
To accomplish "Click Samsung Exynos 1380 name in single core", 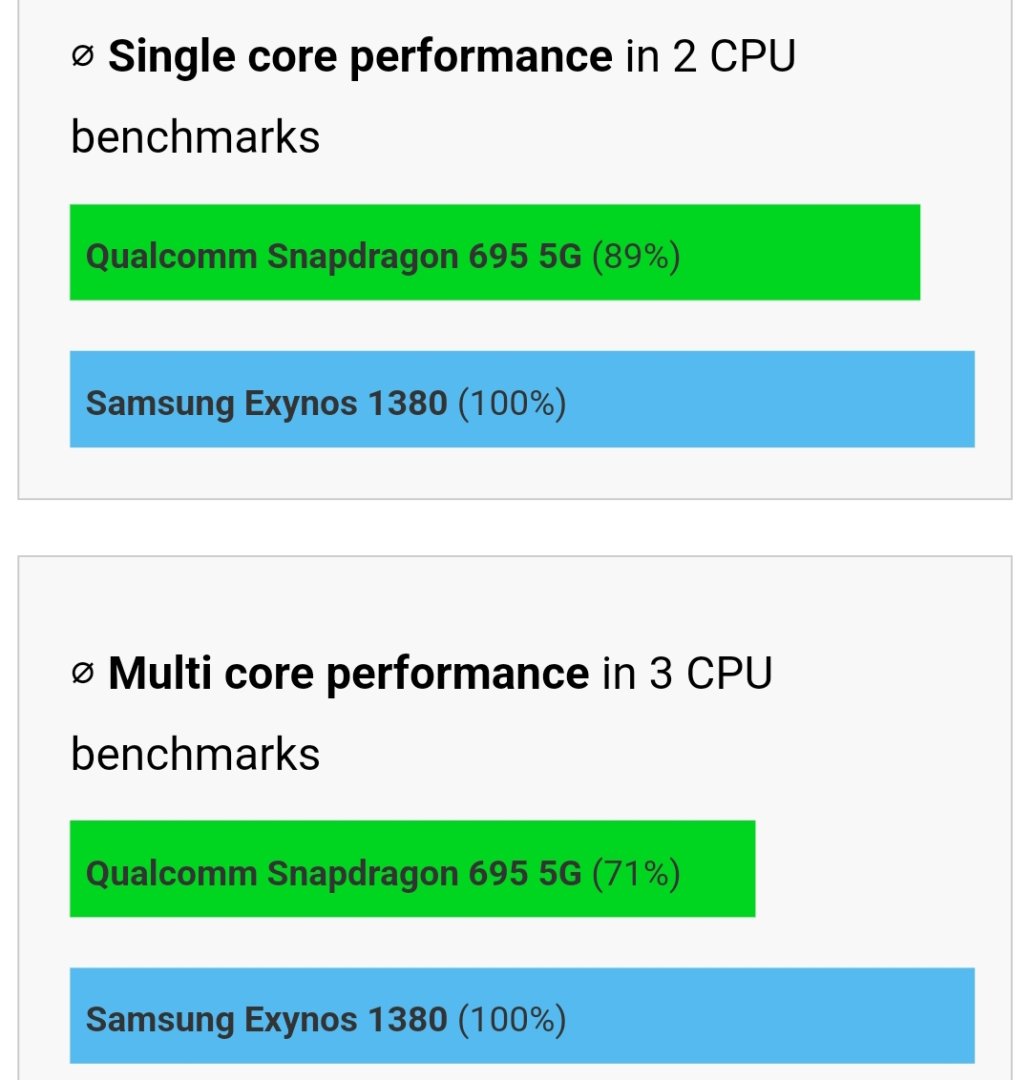I will (267, 404).
